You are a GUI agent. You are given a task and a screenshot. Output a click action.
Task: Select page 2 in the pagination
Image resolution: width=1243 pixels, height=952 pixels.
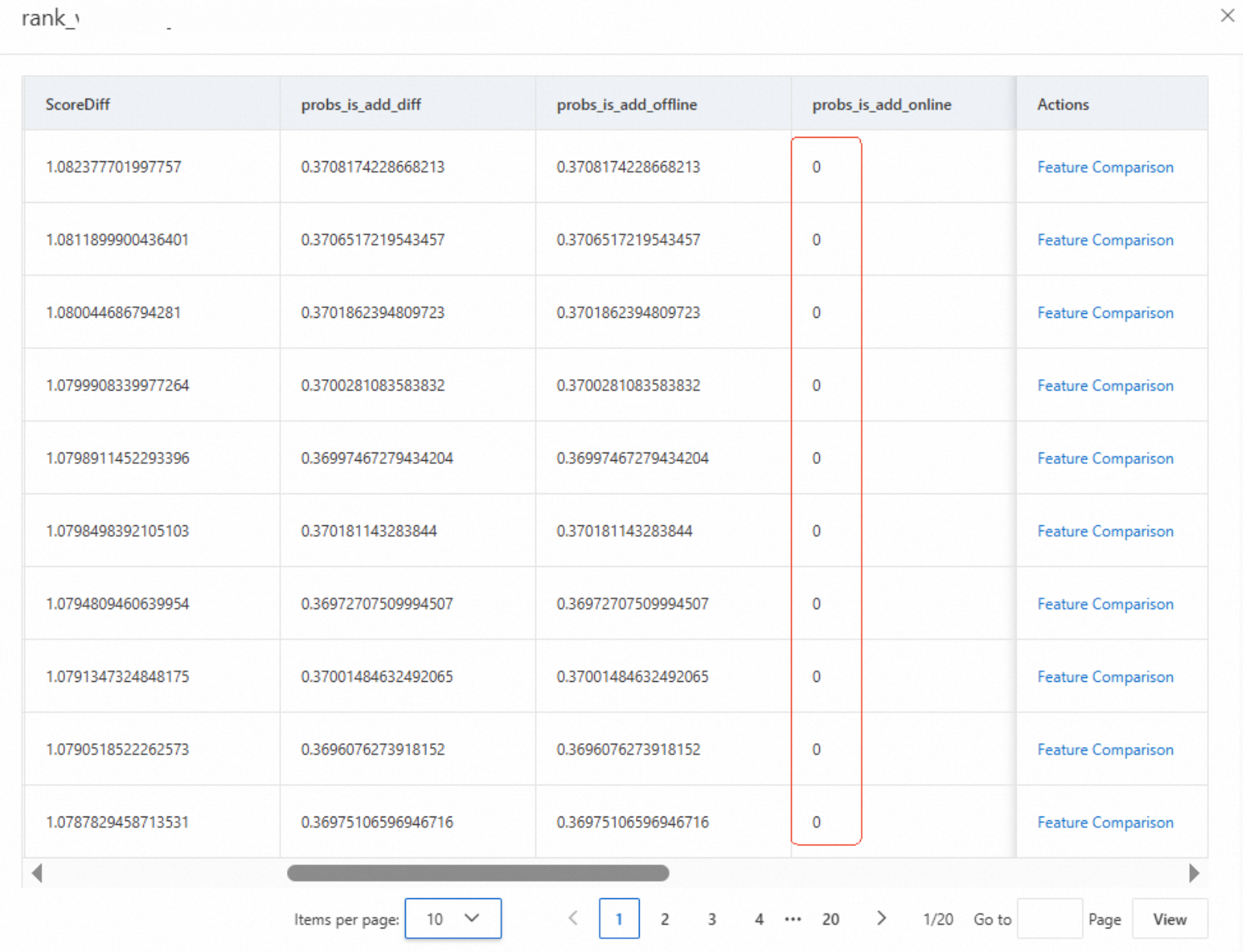(665, 919)
